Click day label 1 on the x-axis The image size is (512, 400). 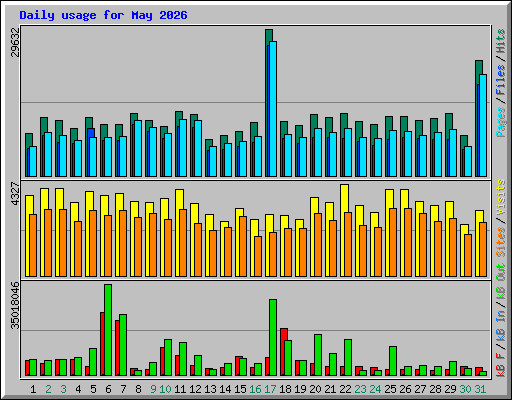[33, 389]
